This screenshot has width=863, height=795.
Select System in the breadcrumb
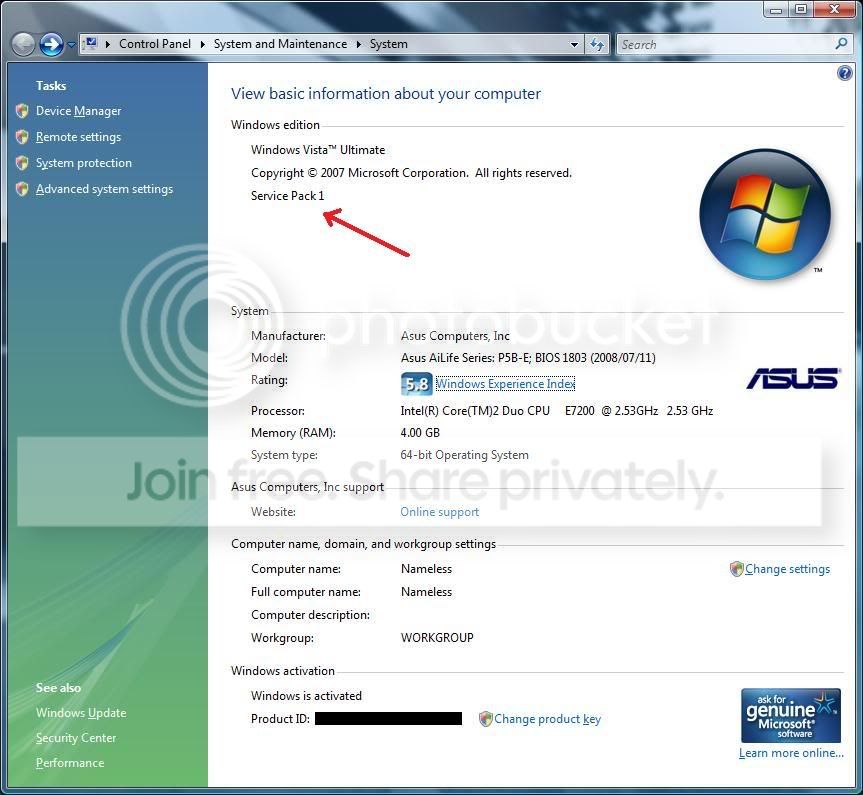click(x=389, y=44)
